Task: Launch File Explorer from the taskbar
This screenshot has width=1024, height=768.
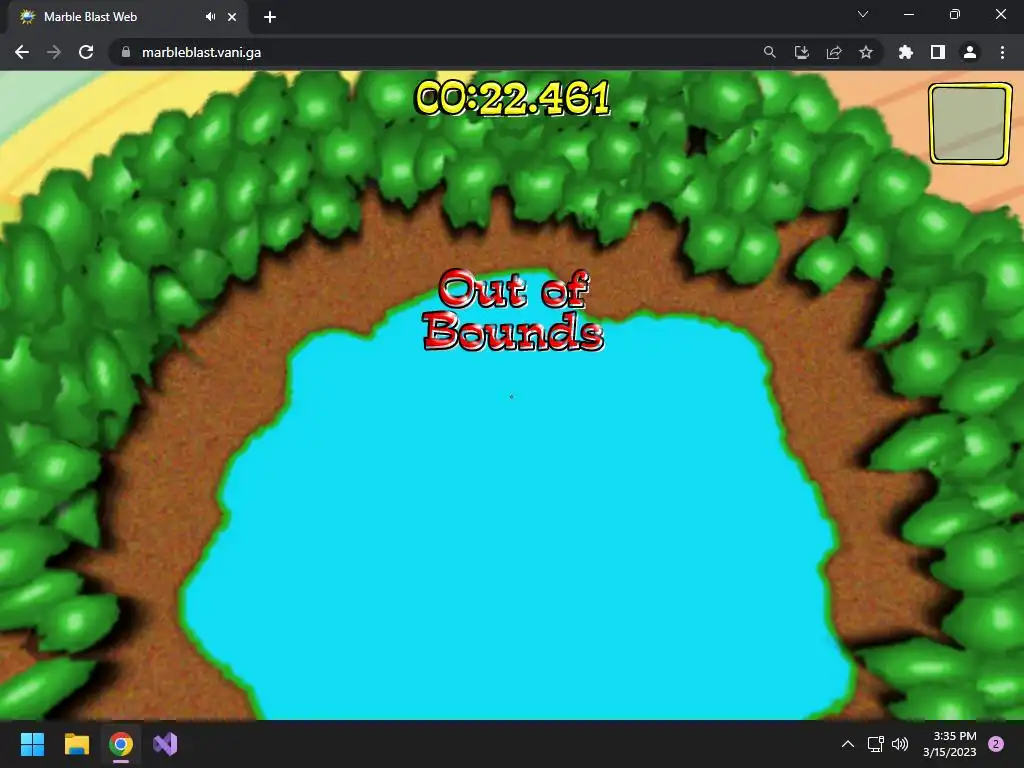Action: (x=76, y=744)
